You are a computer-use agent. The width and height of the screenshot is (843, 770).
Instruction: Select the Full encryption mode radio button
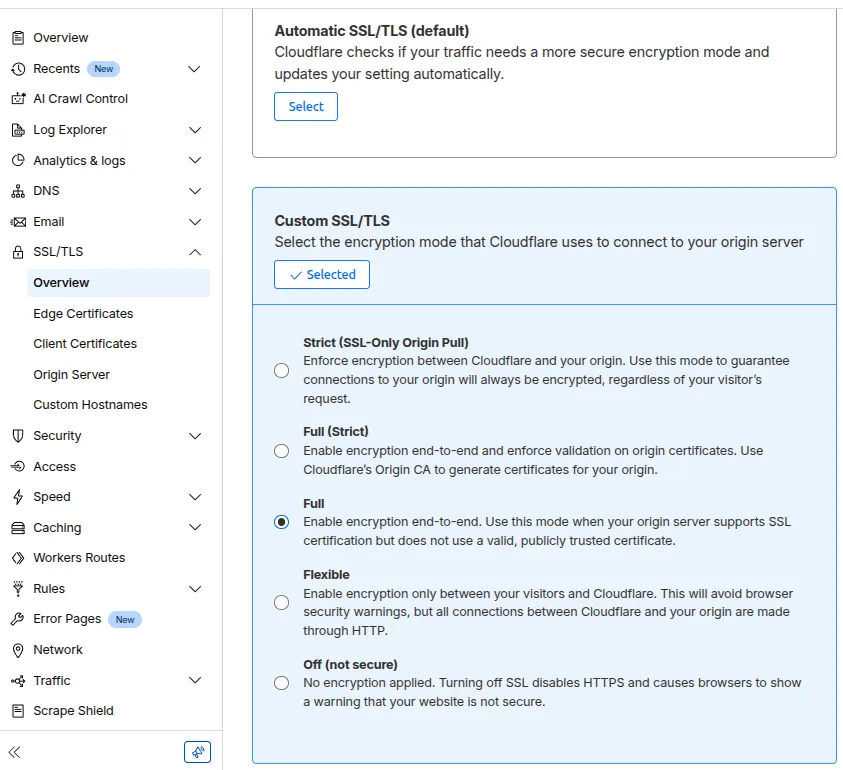coord(281,522)
